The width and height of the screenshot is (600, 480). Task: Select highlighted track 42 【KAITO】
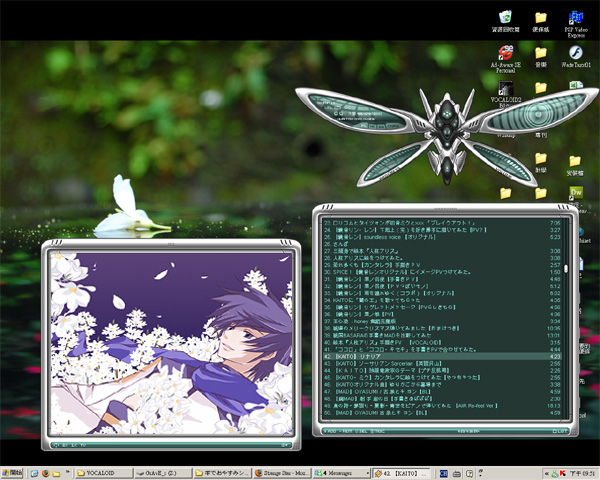[442, 356]
